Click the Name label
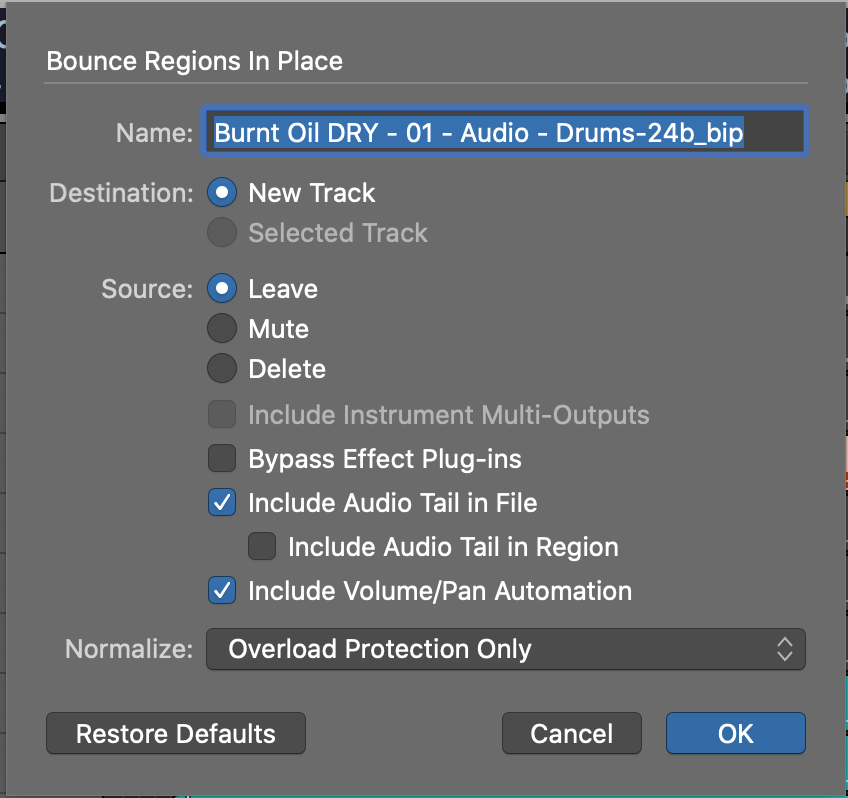The image size is (848, 798). [153, 133]
